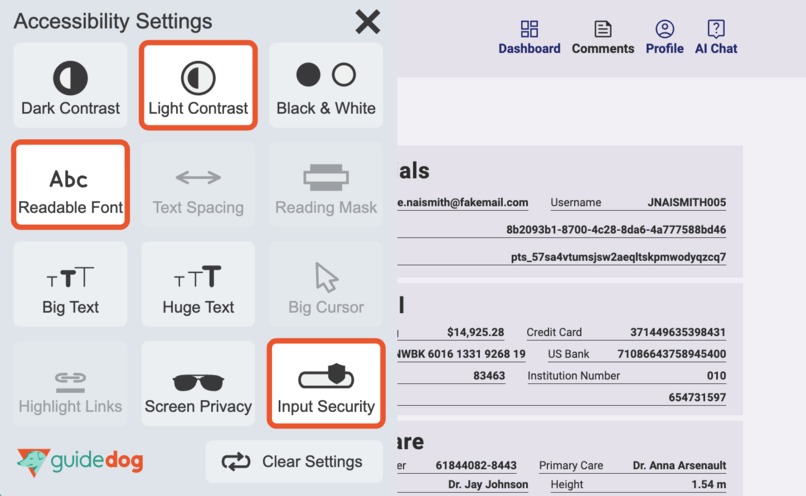806x496 pixels.
Task: Click the US Bank label
Action: click(x=569, y=354)
